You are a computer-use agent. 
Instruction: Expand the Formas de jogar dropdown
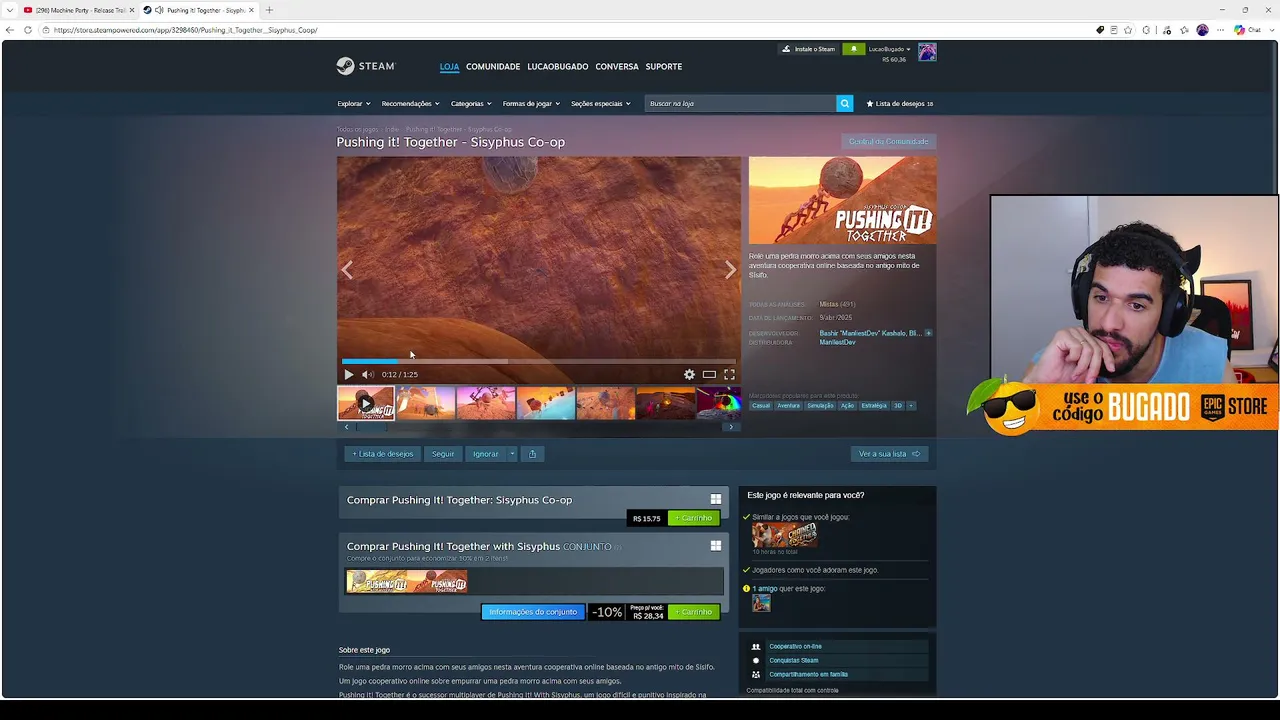tap(532, 103)
